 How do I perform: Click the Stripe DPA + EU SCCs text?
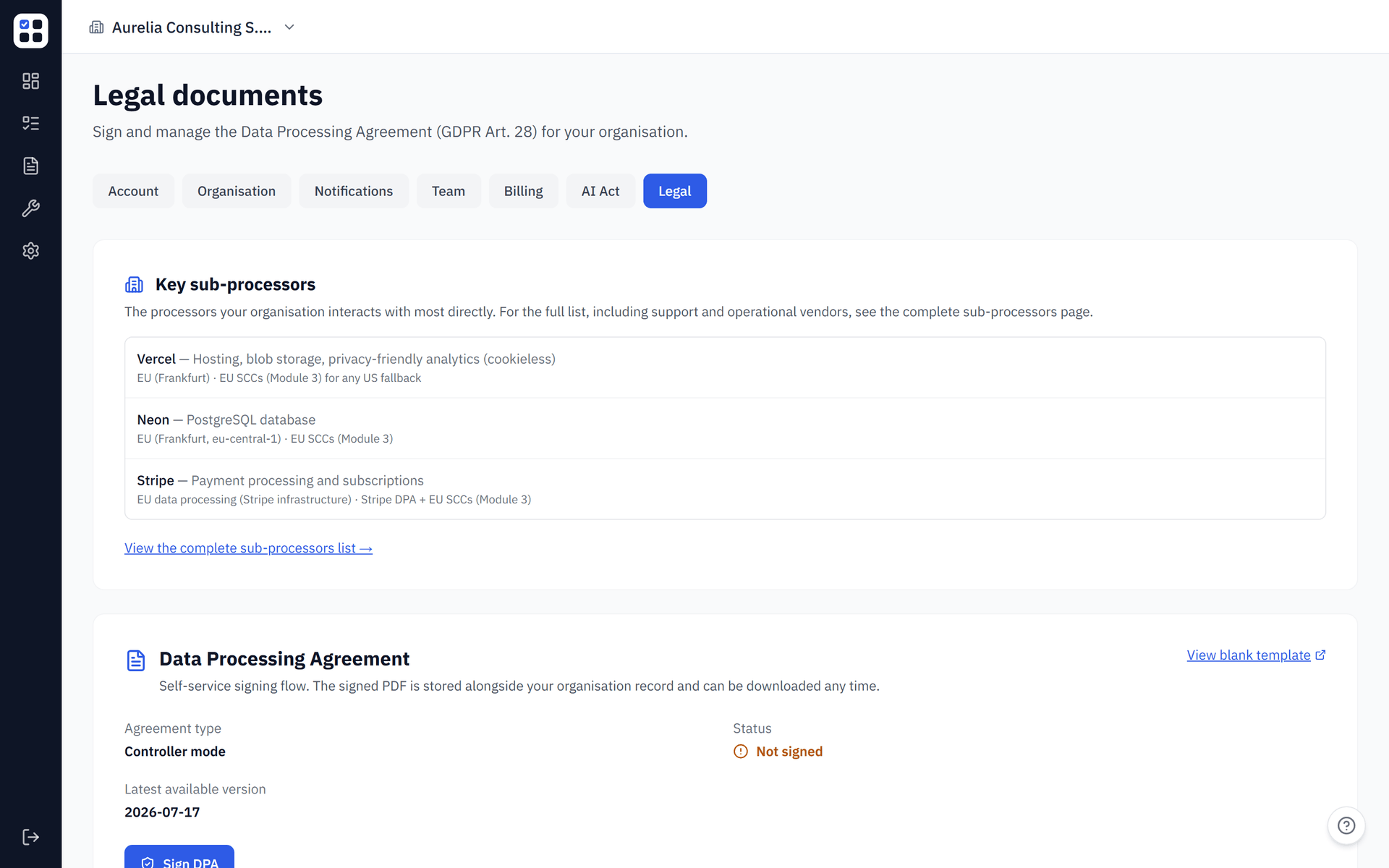[446, 500]
